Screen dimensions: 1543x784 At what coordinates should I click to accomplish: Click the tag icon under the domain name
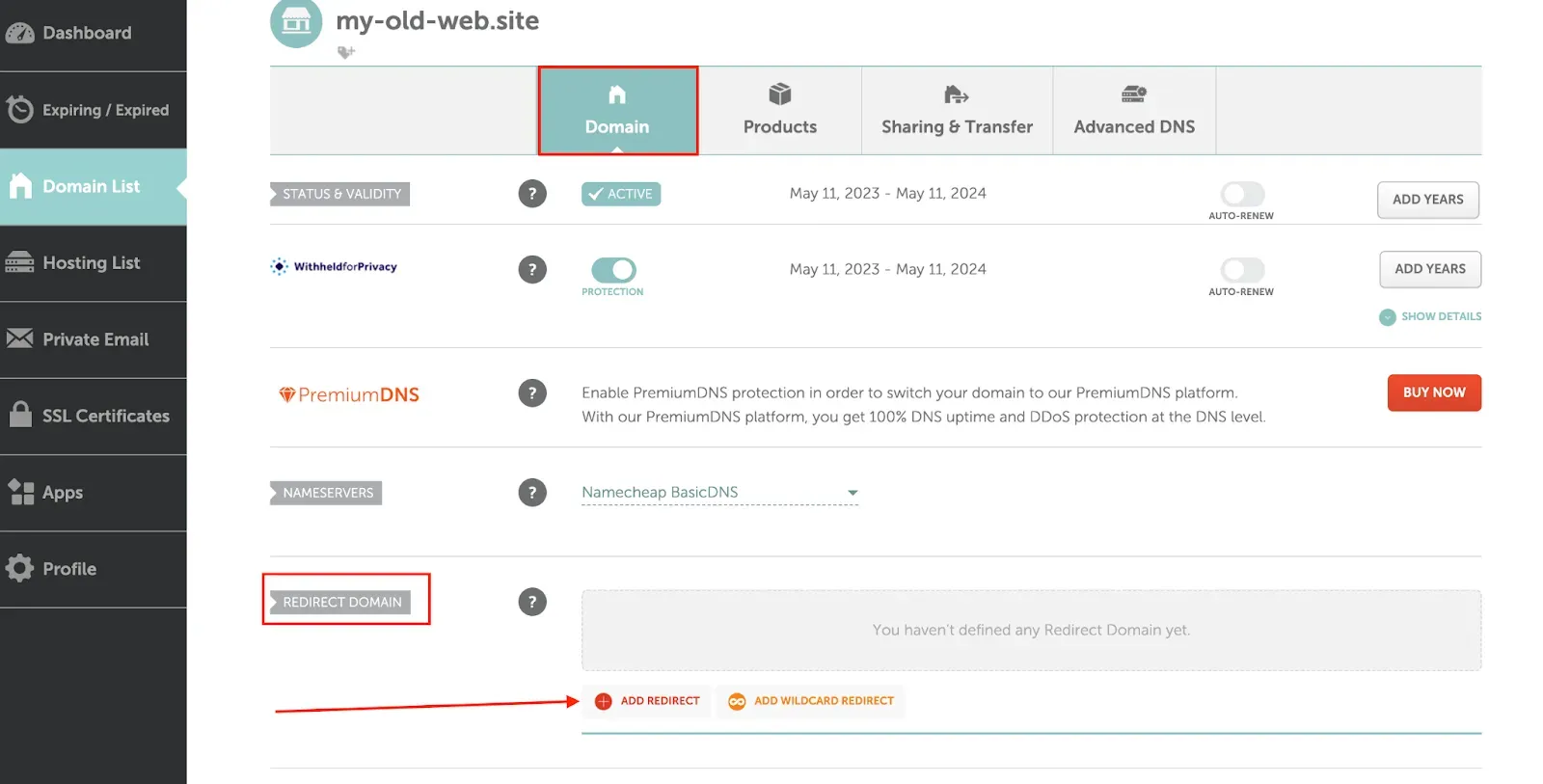[346, 52]
